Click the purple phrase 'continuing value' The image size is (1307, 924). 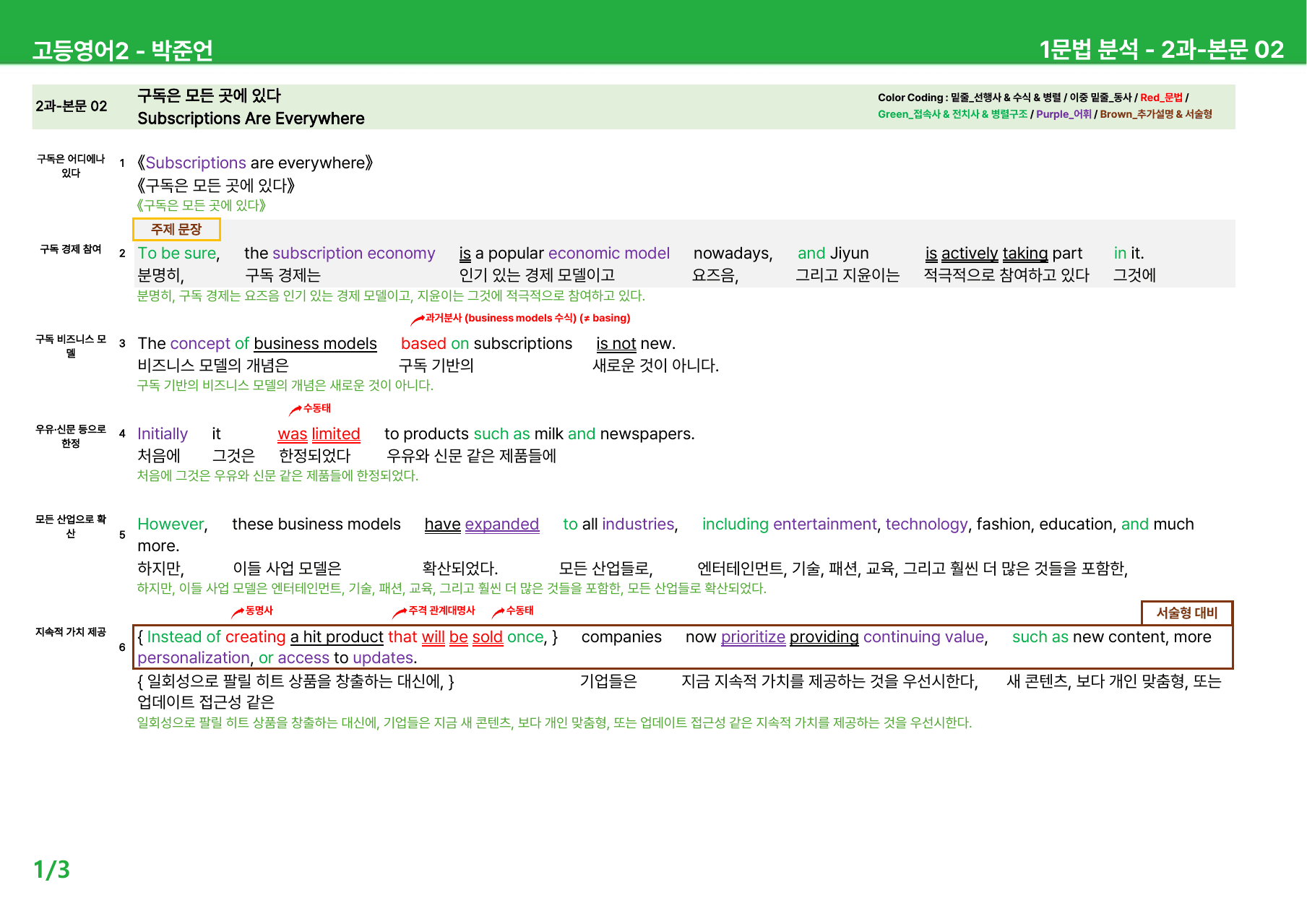pos(923,637)
